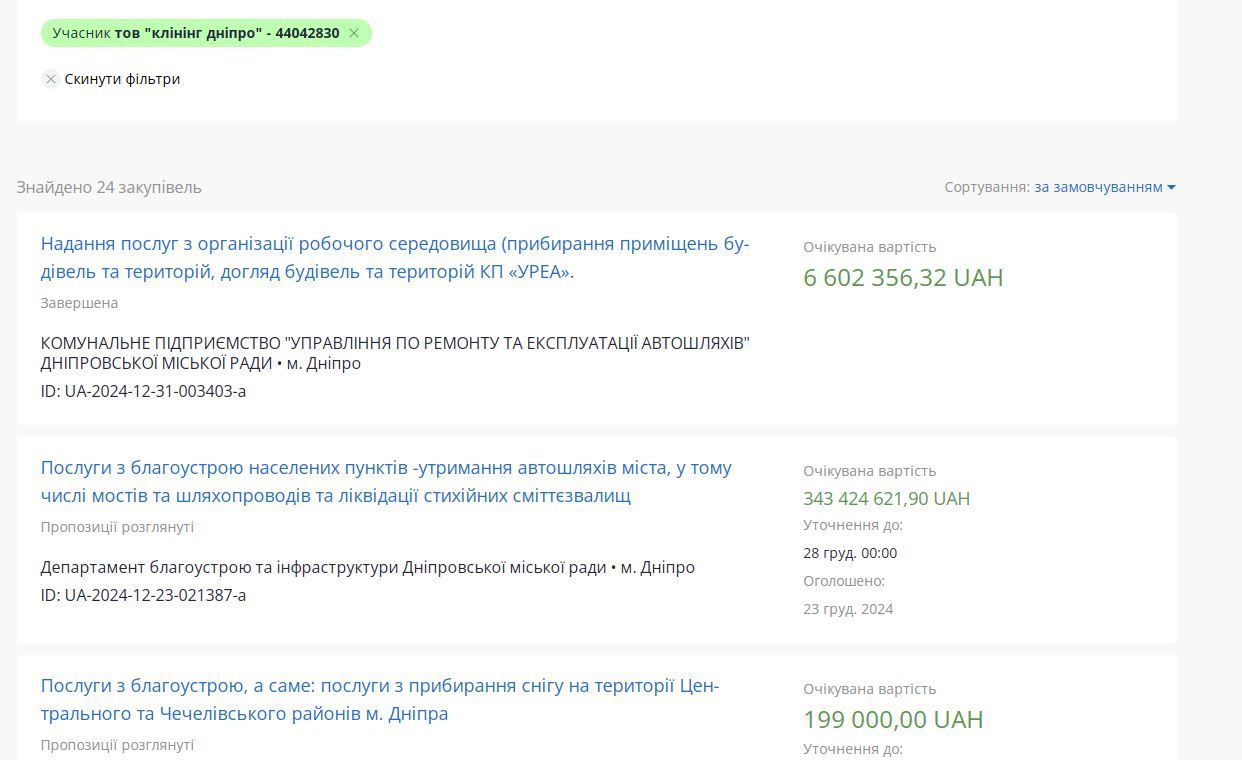This screenshot has height=760, width=1242.
Task: Click the "Знайдено 24 закупівель" results count
Action: [109, 187]
